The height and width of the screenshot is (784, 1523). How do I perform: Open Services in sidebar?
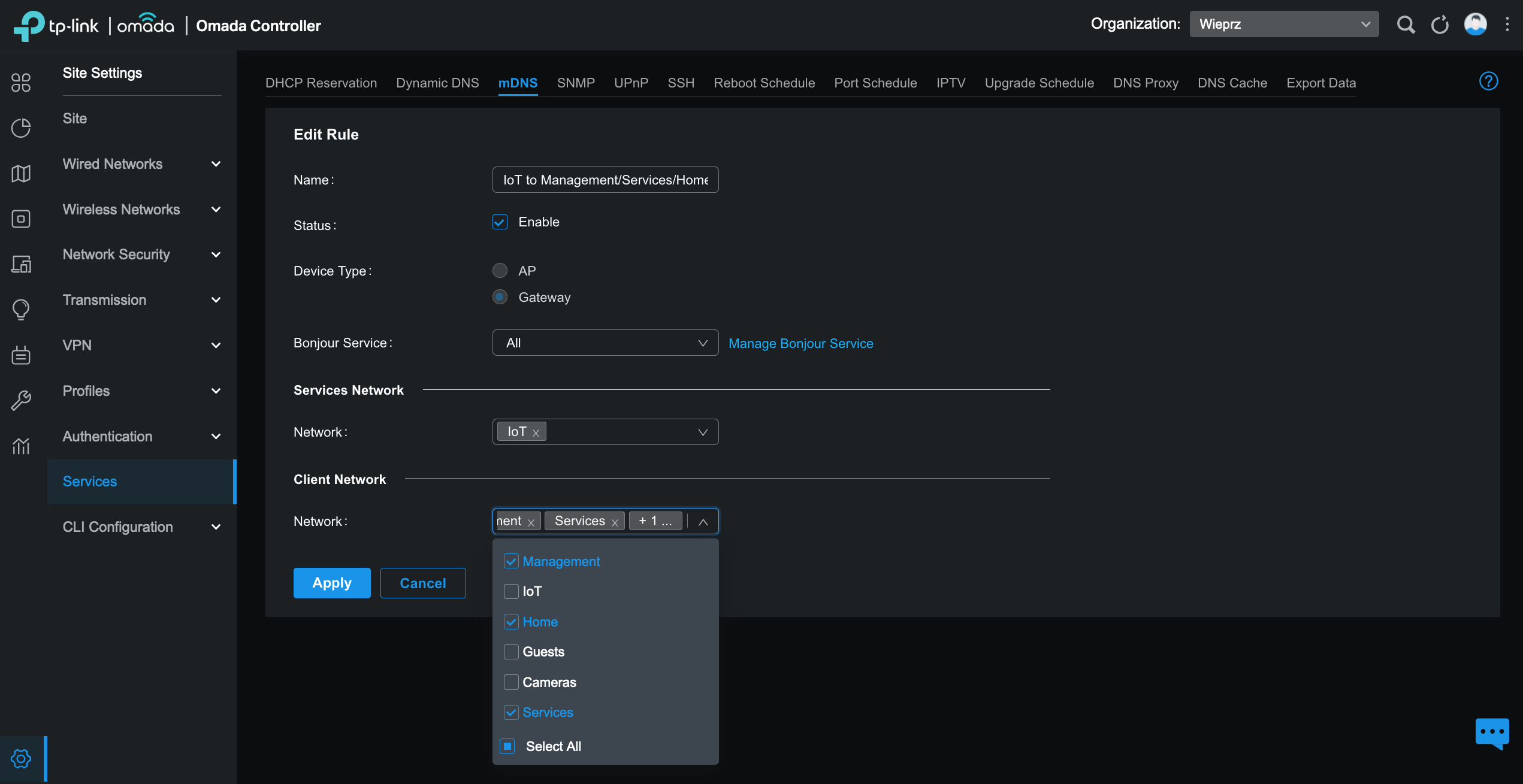pyautogui.click(x=142, y=482)
